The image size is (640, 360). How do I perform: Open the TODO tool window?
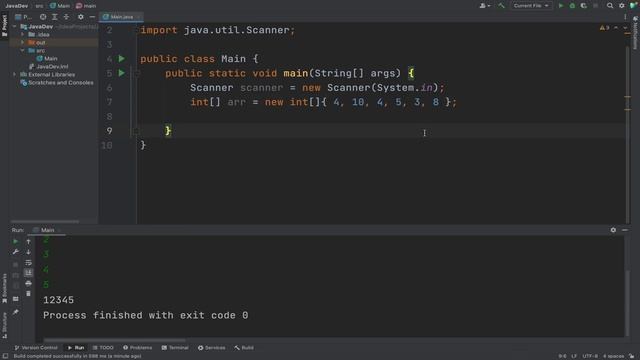pyautogui.click(x=103, y=348)
